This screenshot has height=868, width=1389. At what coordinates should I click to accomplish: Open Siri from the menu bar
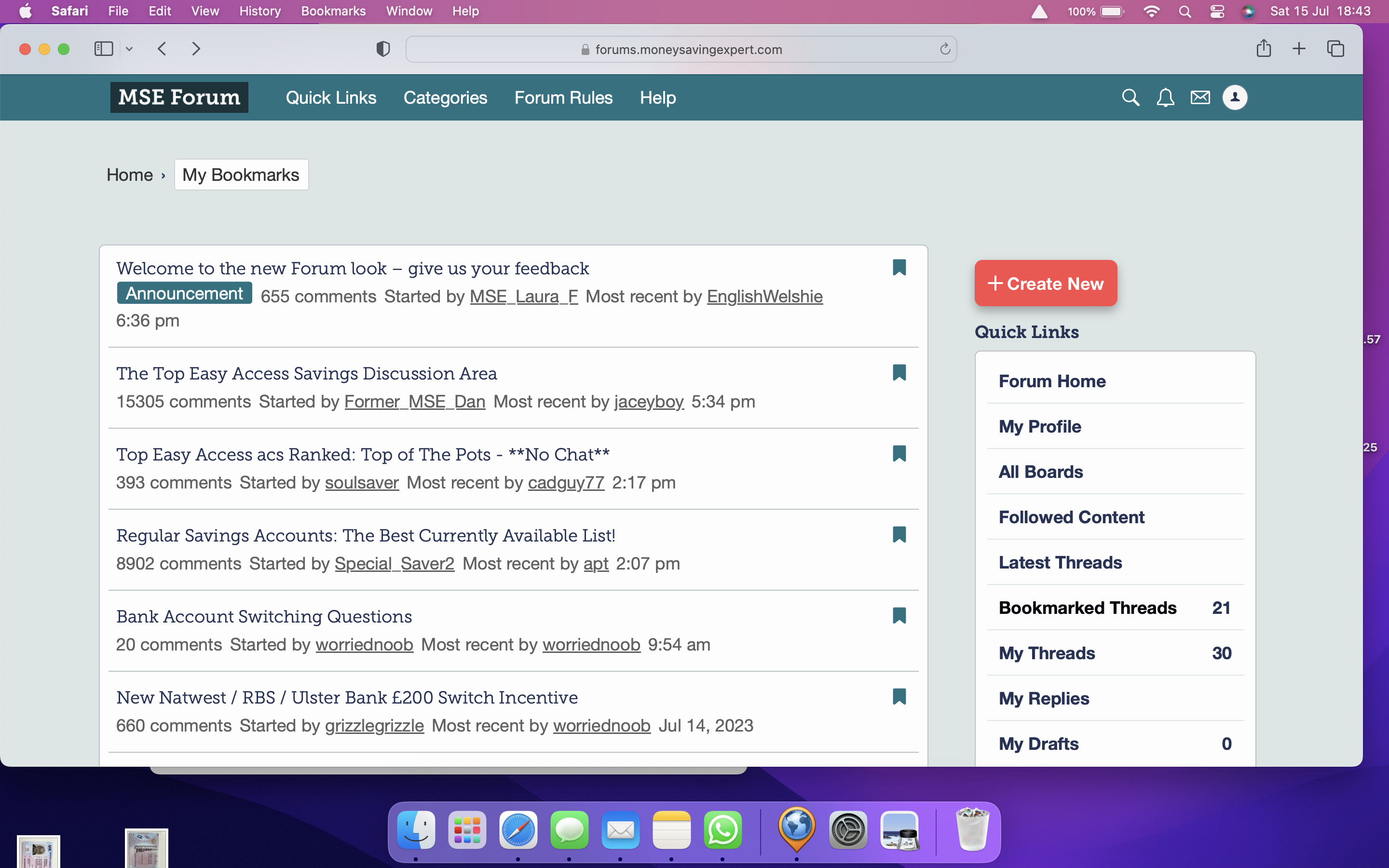tap(1248, 12)
